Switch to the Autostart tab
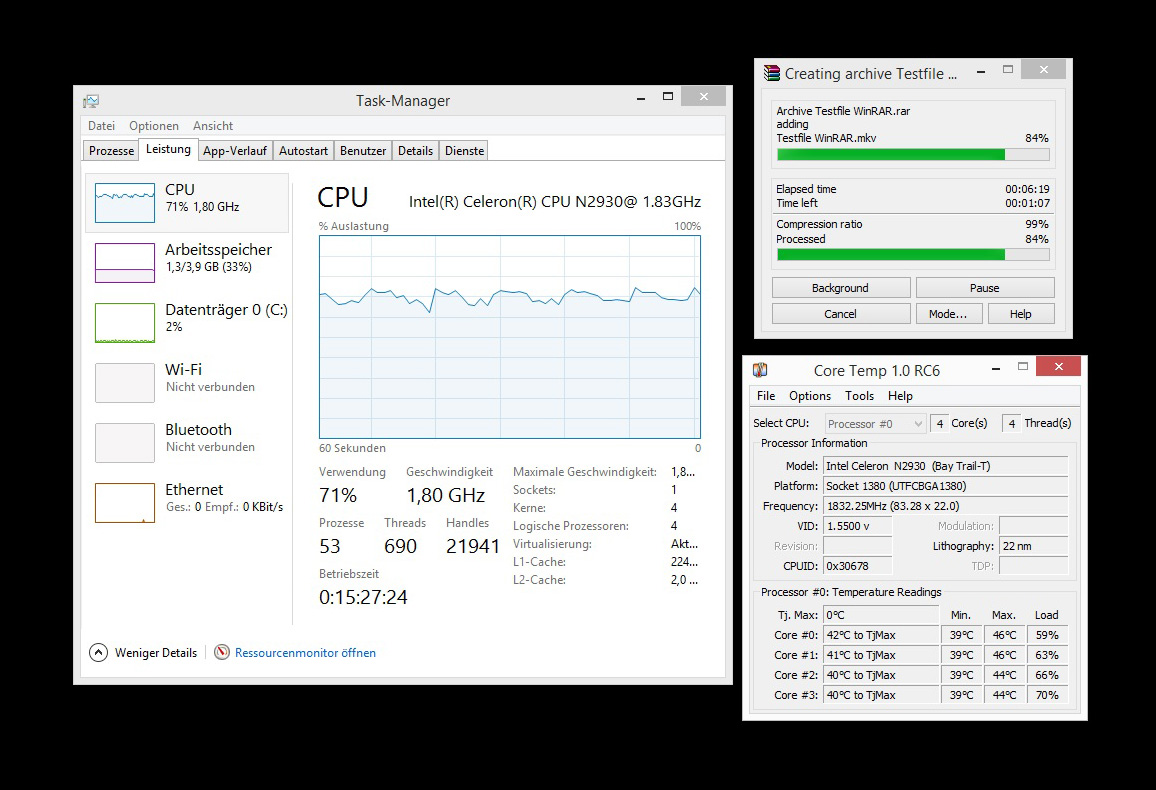The height and width of the screenshot is (790, 1156). pos(303,150)
